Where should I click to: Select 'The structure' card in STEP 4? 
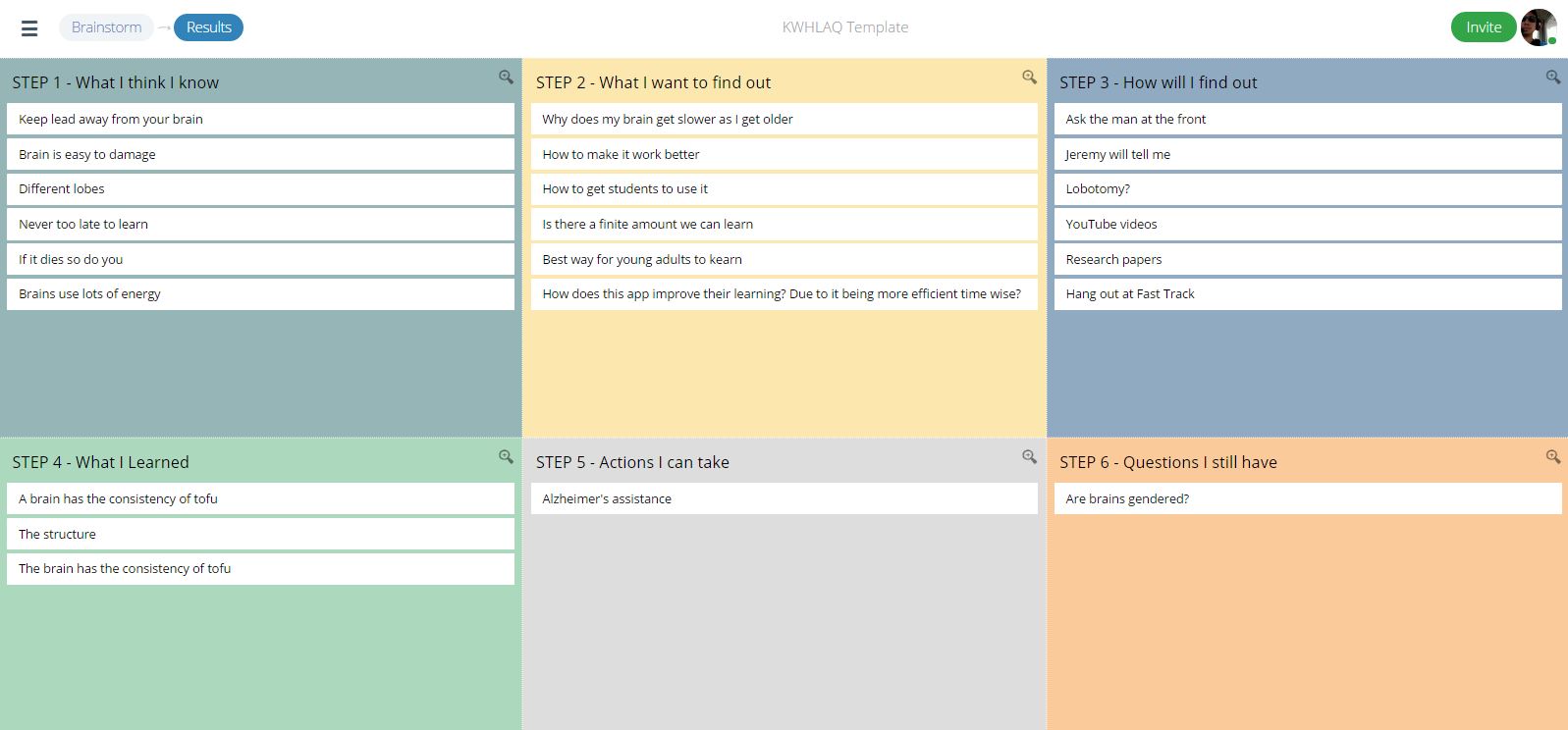tap(260, 534)
